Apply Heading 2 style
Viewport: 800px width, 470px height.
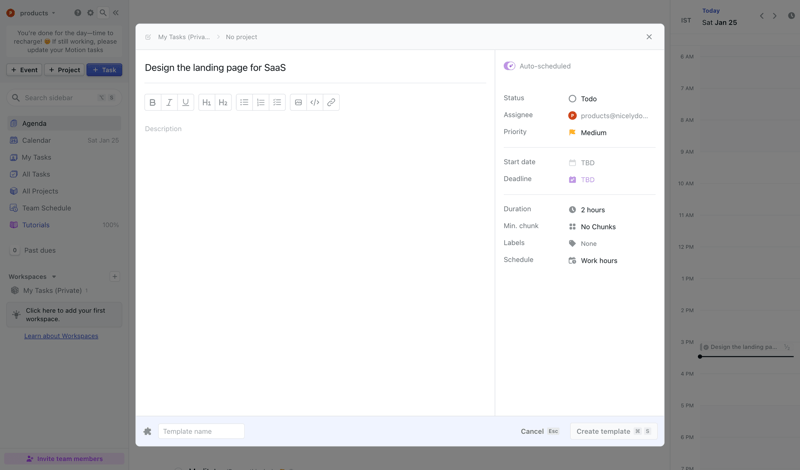(x=223, y=103)
